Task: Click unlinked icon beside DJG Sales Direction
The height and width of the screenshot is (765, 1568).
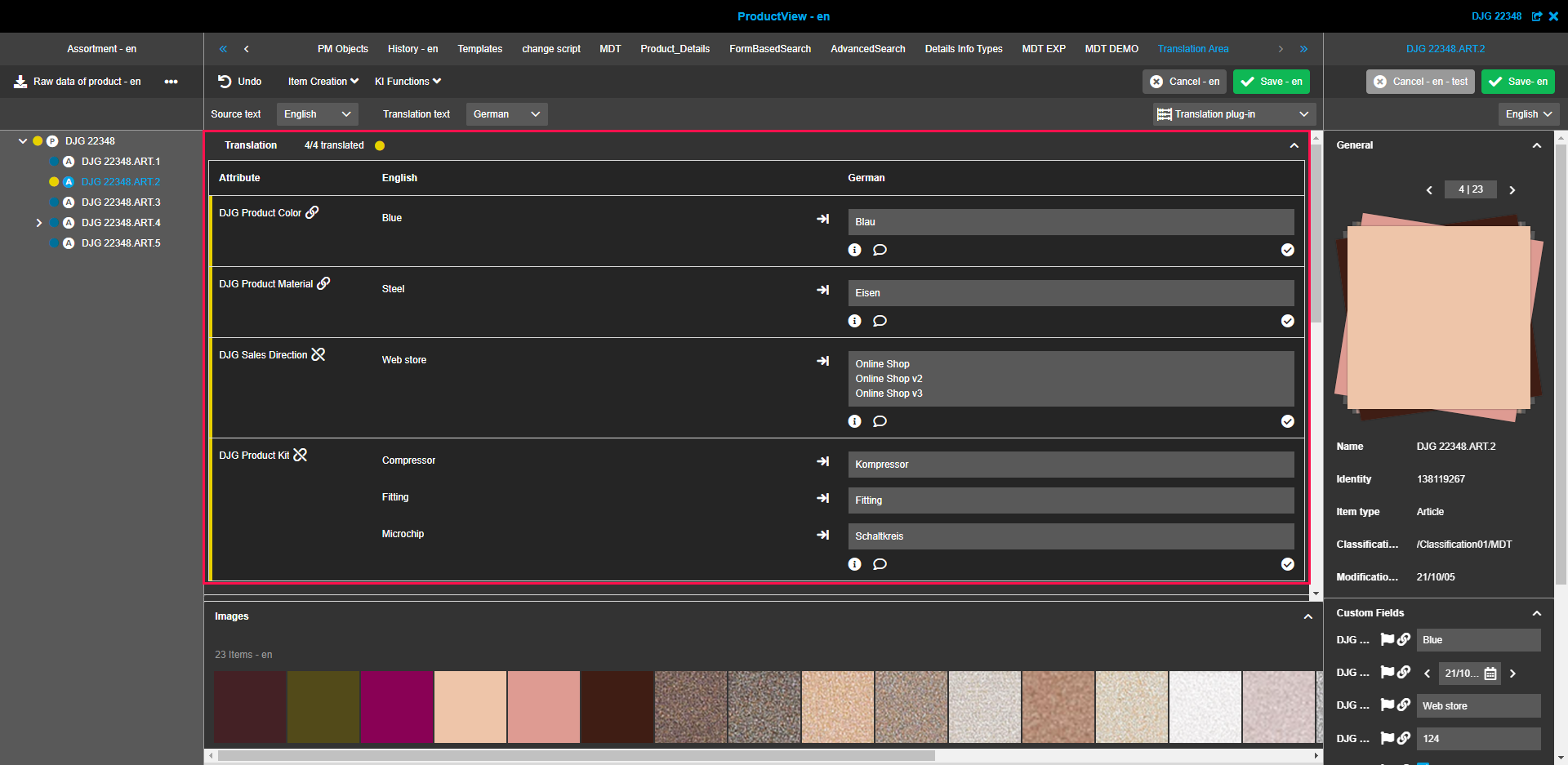Action: click(x=318, y=354)
